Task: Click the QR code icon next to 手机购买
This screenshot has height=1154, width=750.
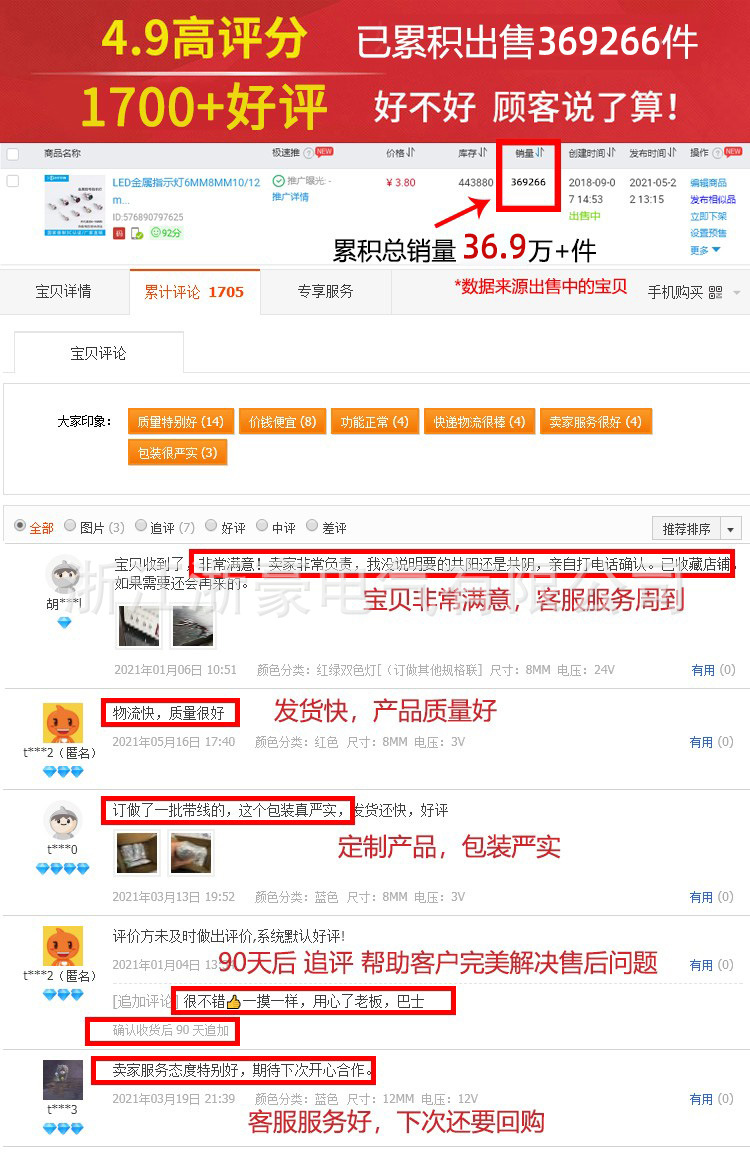Action: [x=715, y=292]
